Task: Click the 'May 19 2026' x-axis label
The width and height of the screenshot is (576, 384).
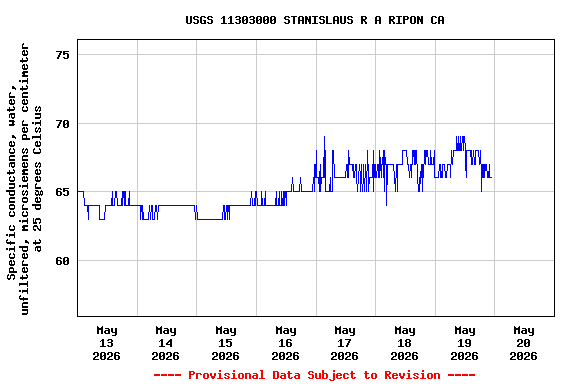Action: click(465, 343)
